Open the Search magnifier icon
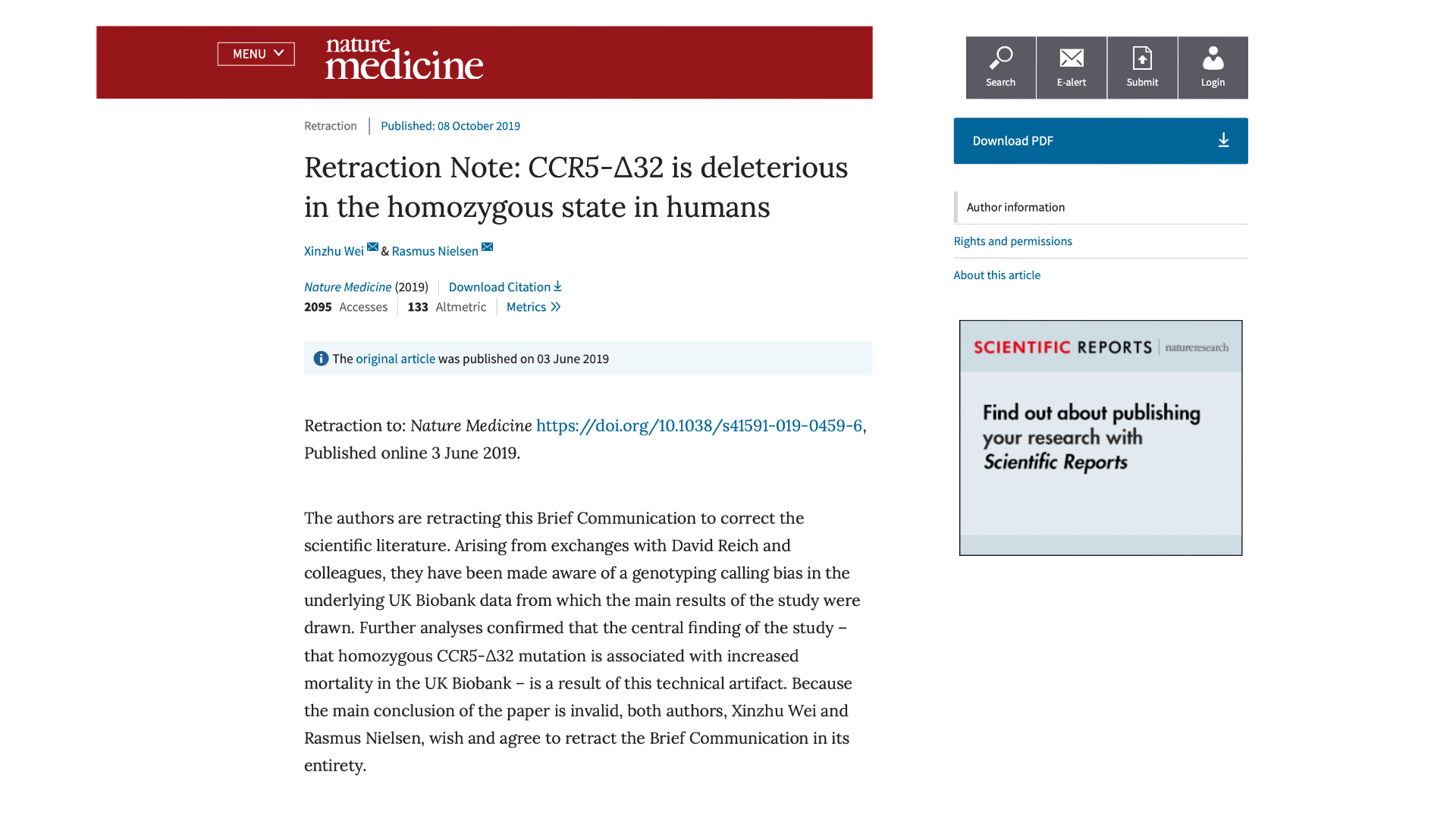This screenshot has height=819, width=1456. 1000,58
